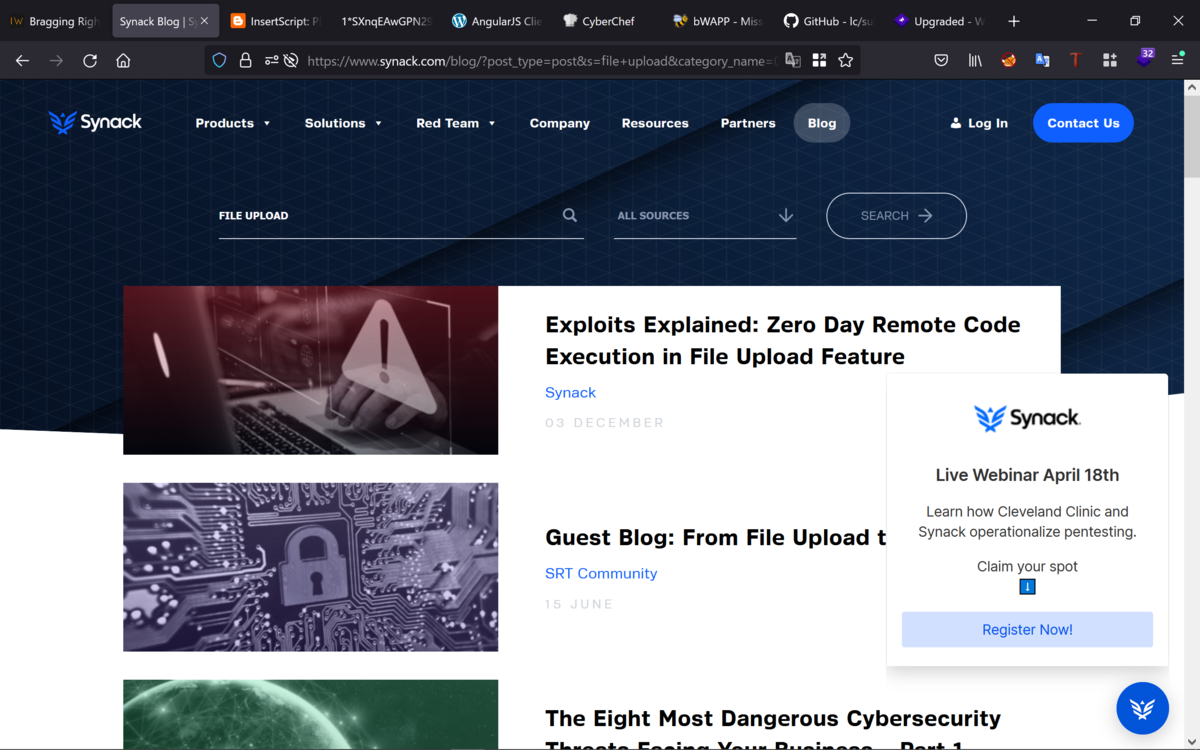Screen dimensions: 1200x750
Task: Open the padlock circuit board thumbnail
Action: 310,567
